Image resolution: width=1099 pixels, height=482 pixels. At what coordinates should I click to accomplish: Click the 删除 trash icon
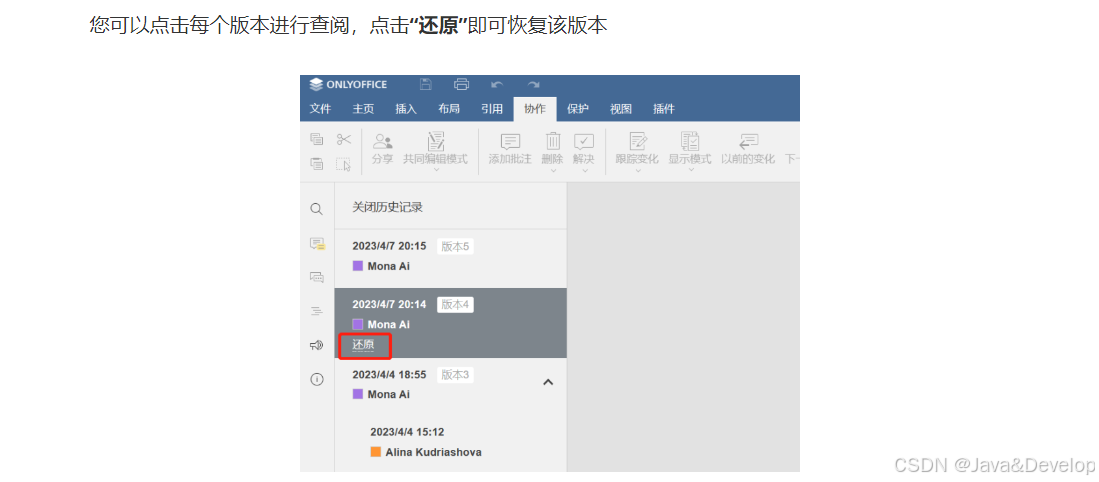tap(553, 141)
